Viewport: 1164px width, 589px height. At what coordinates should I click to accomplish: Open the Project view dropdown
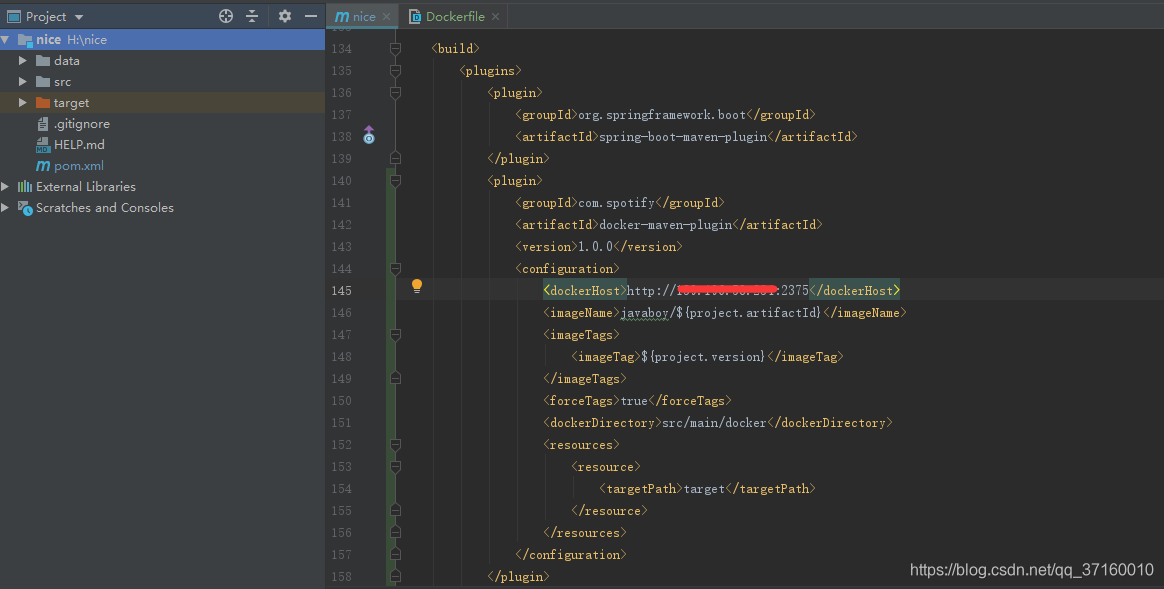[79, 16]
